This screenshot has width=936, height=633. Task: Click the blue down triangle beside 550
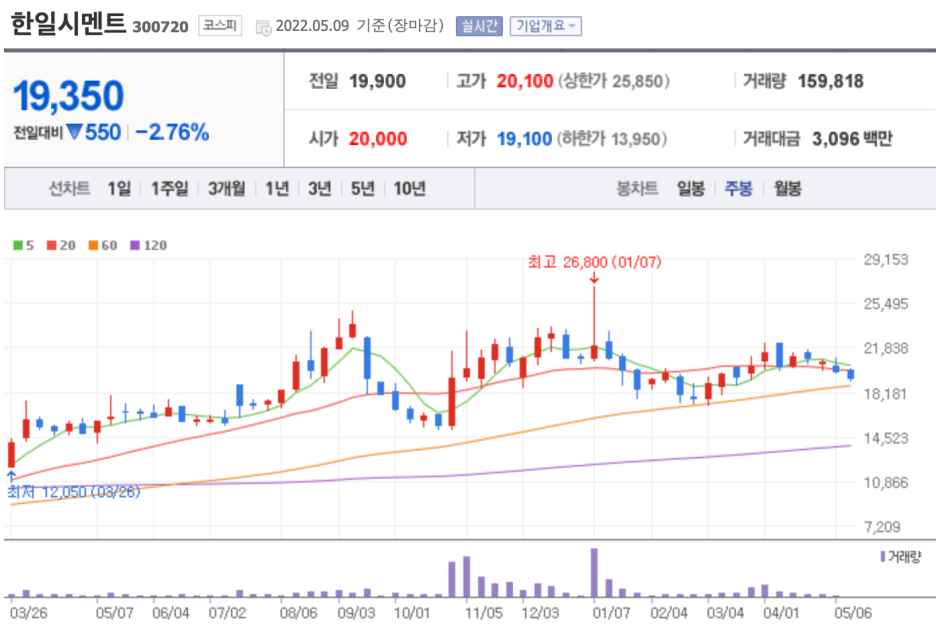[x=74, y=131]
